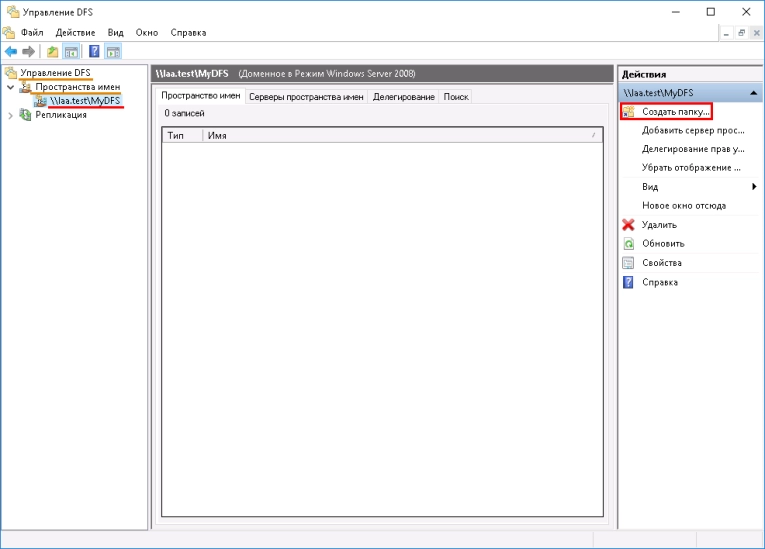765x549 pixels.
Task: Click the Обновить refresh action
Action: [662, 244]
